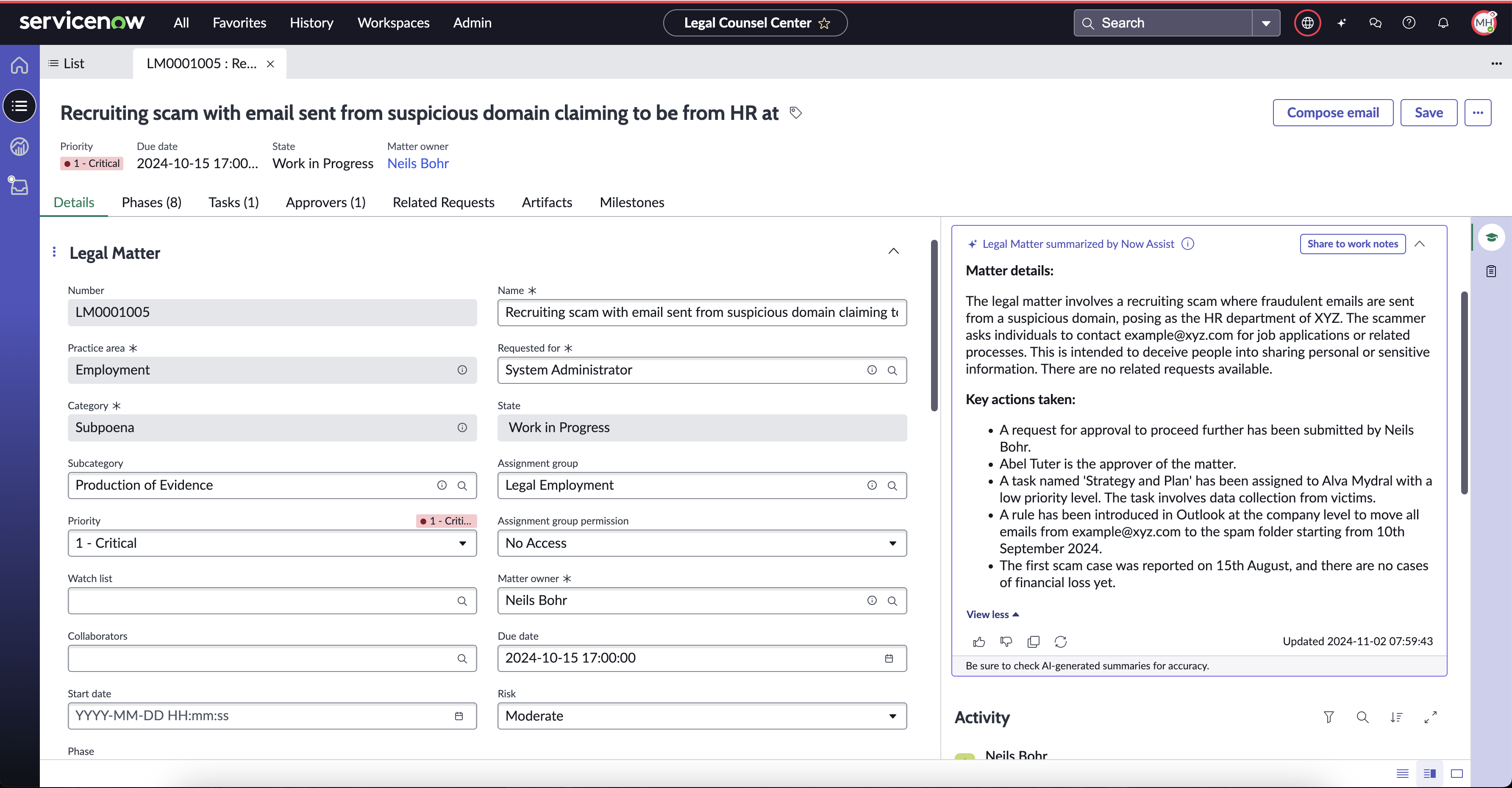Click the Watch list input field
The width and height of the screenshot is (1512, 788).
272,600
